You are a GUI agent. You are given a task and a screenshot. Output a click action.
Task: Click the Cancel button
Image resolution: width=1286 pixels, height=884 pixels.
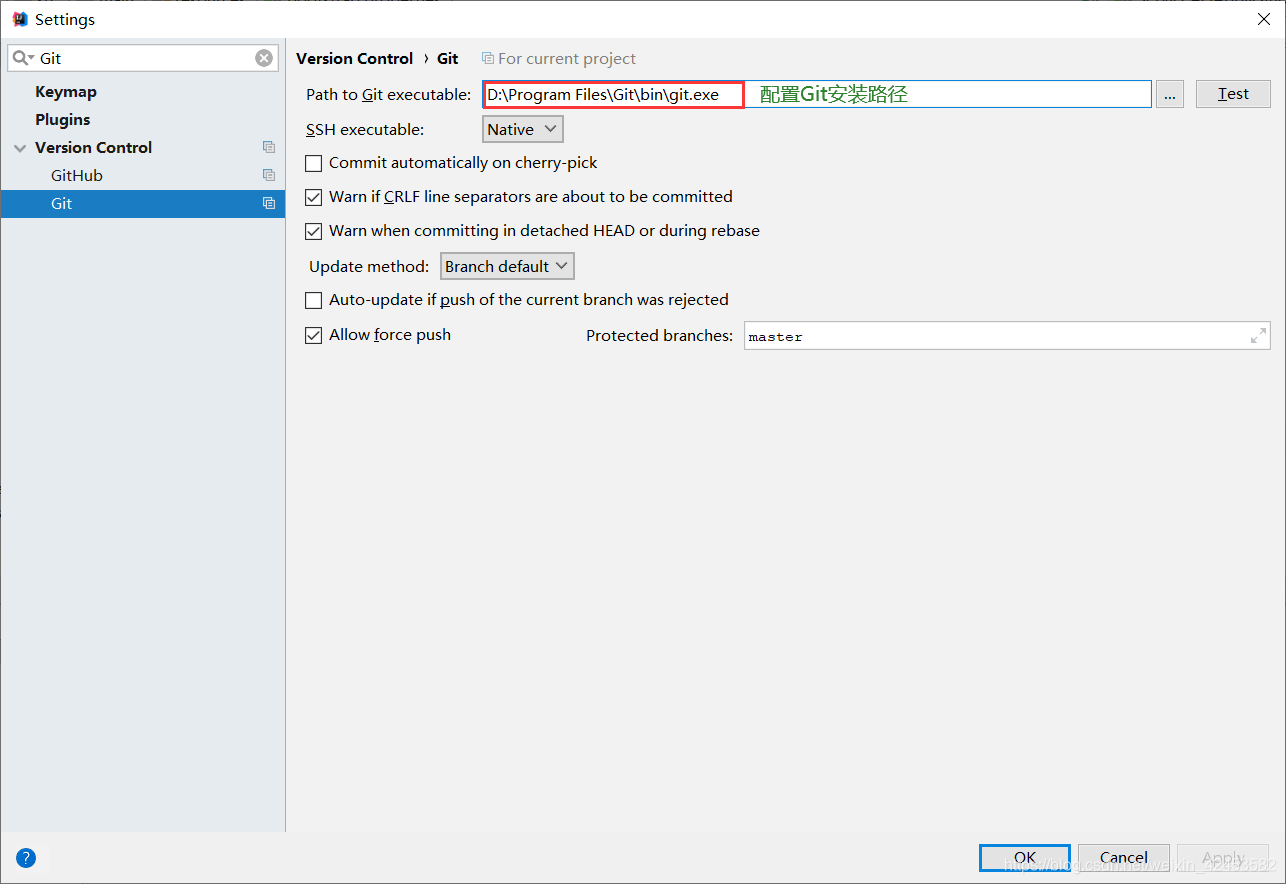1124,857
